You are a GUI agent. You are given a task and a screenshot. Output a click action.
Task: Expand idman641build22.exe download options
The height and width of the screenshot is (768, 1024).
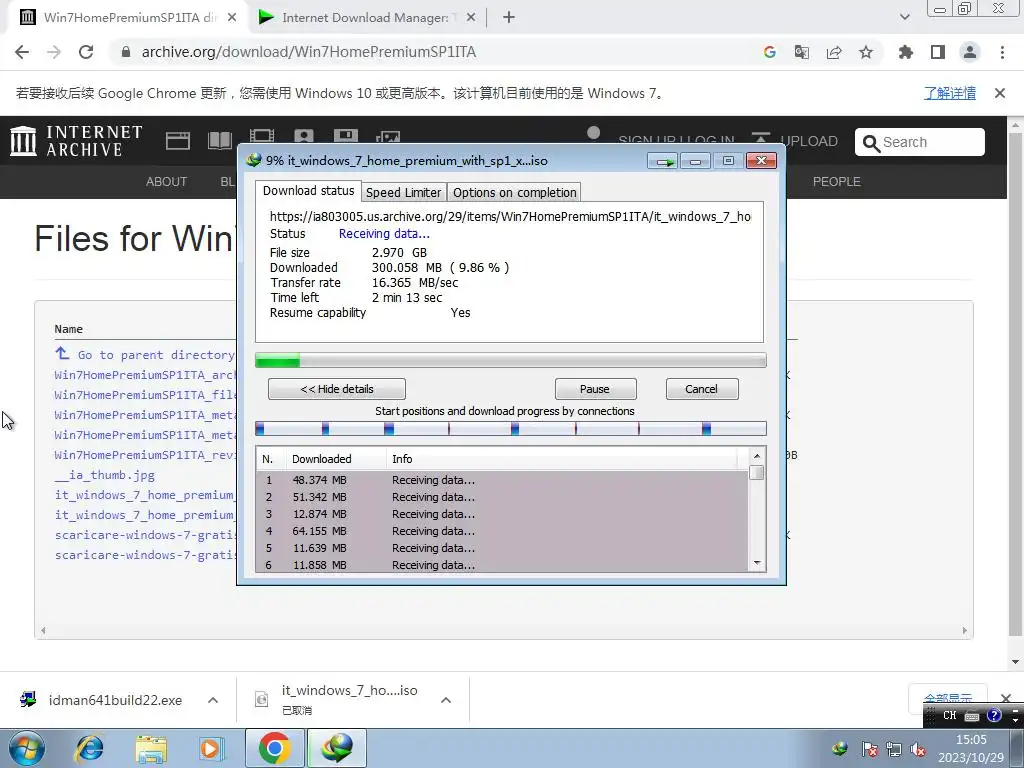click(x=213, y=700)
